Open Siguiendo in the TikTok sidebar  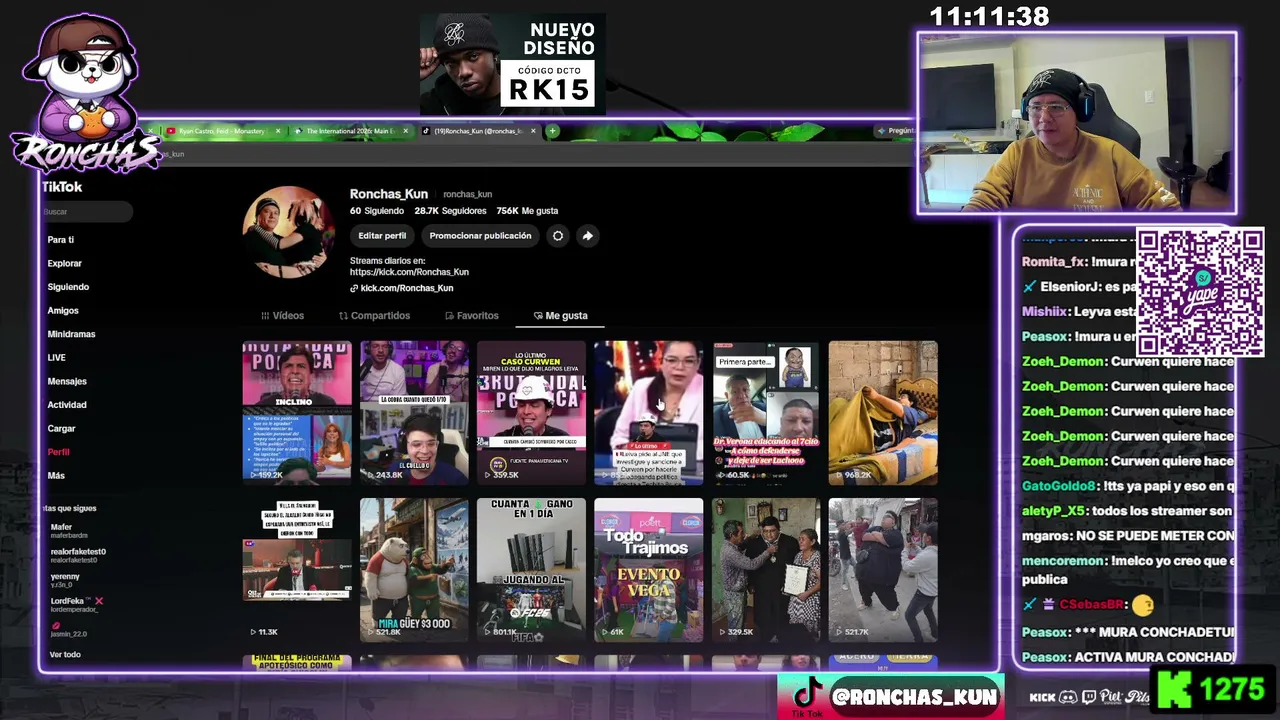68,287
